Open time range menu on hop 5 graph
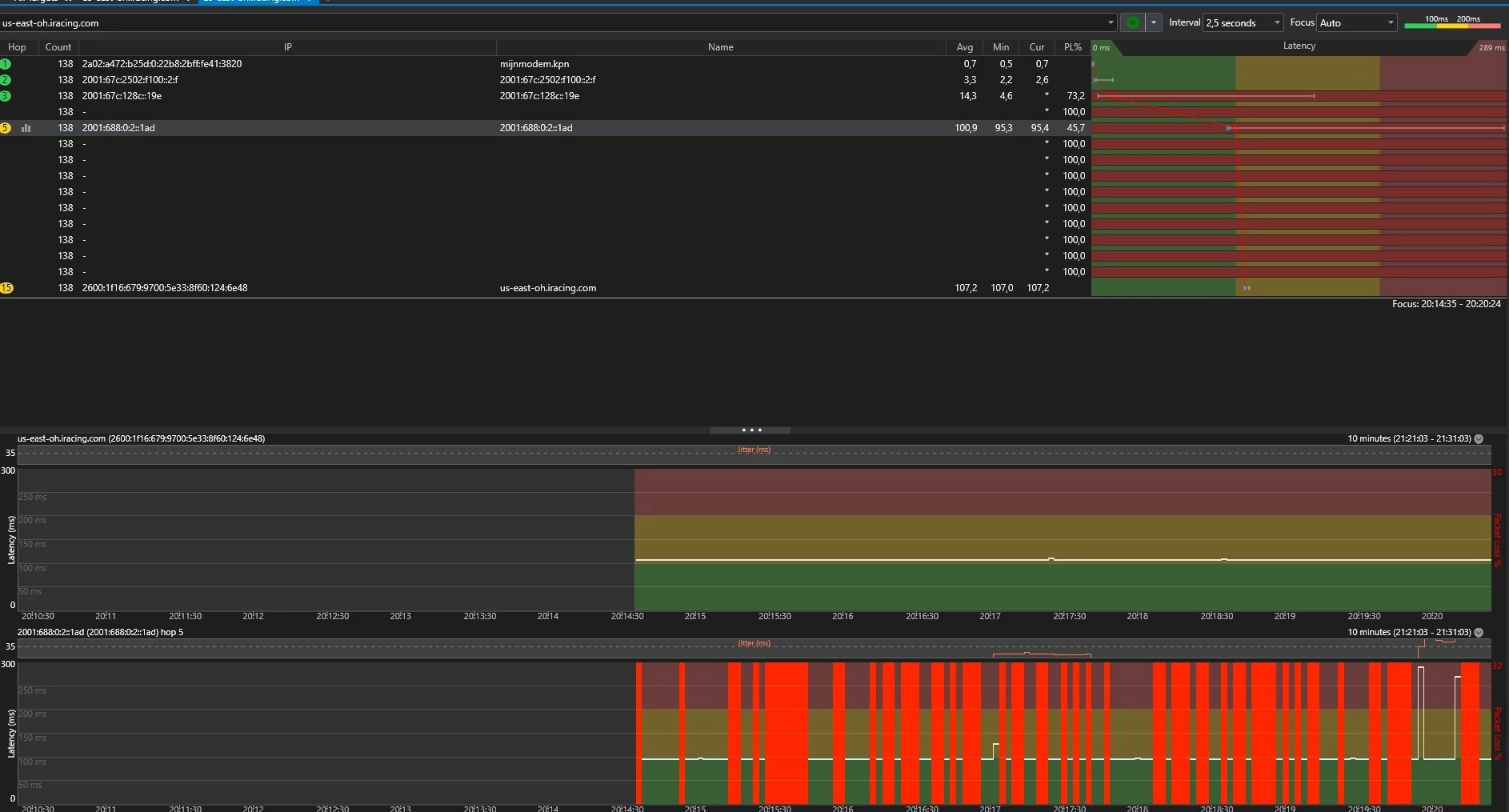This screenshot has height=812, width=1509. tap(1479, 632)
